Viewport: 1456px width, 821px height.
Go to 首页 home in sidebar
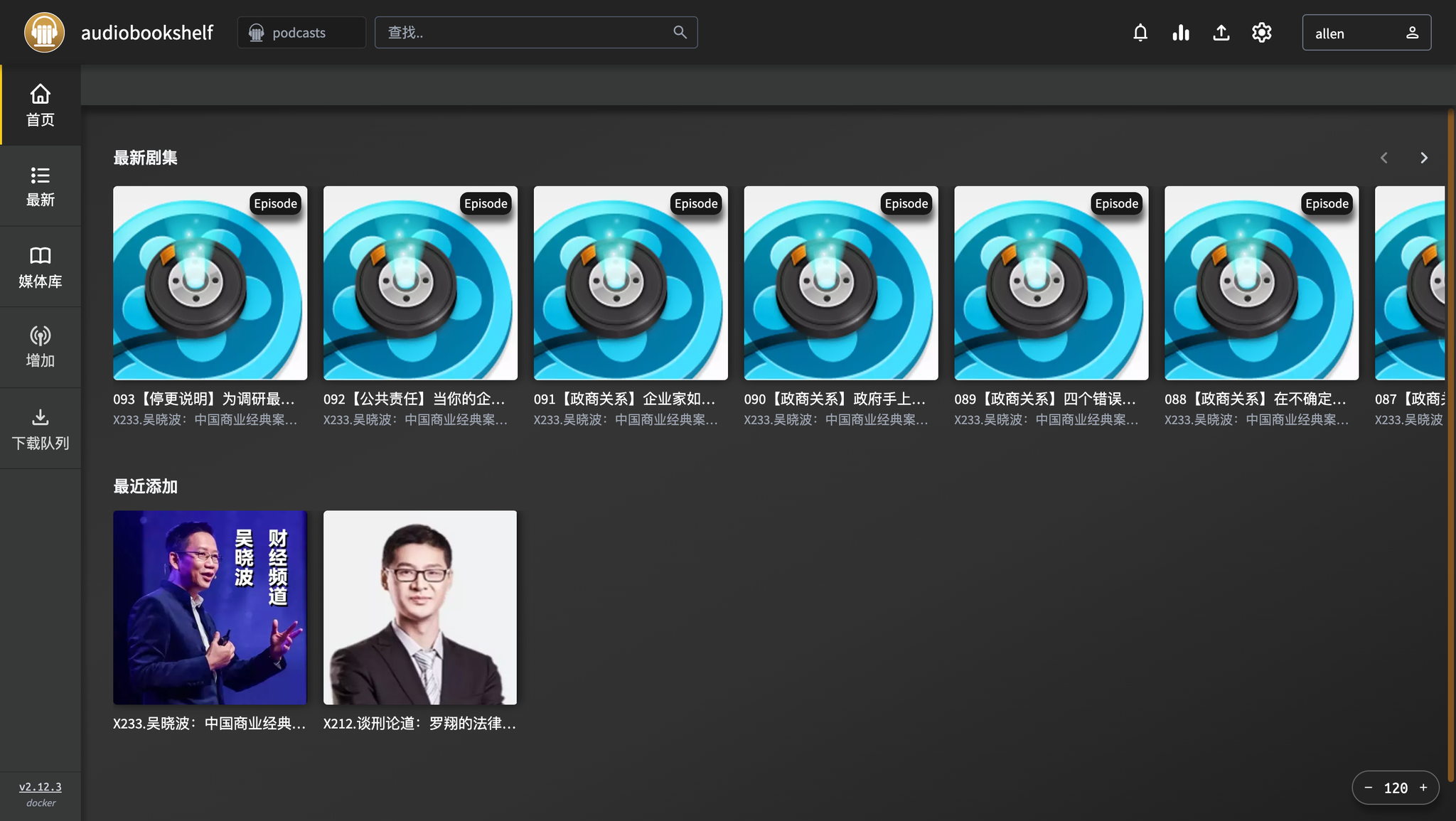41,105
